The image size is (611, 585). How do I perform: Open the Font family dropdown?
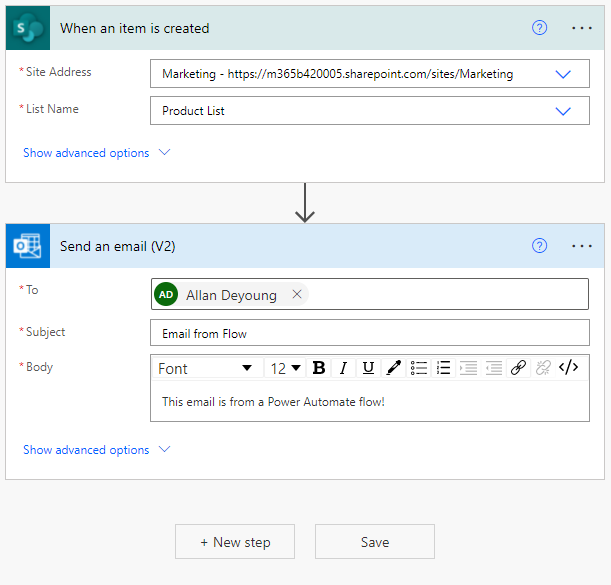click(x=208, y=368)
